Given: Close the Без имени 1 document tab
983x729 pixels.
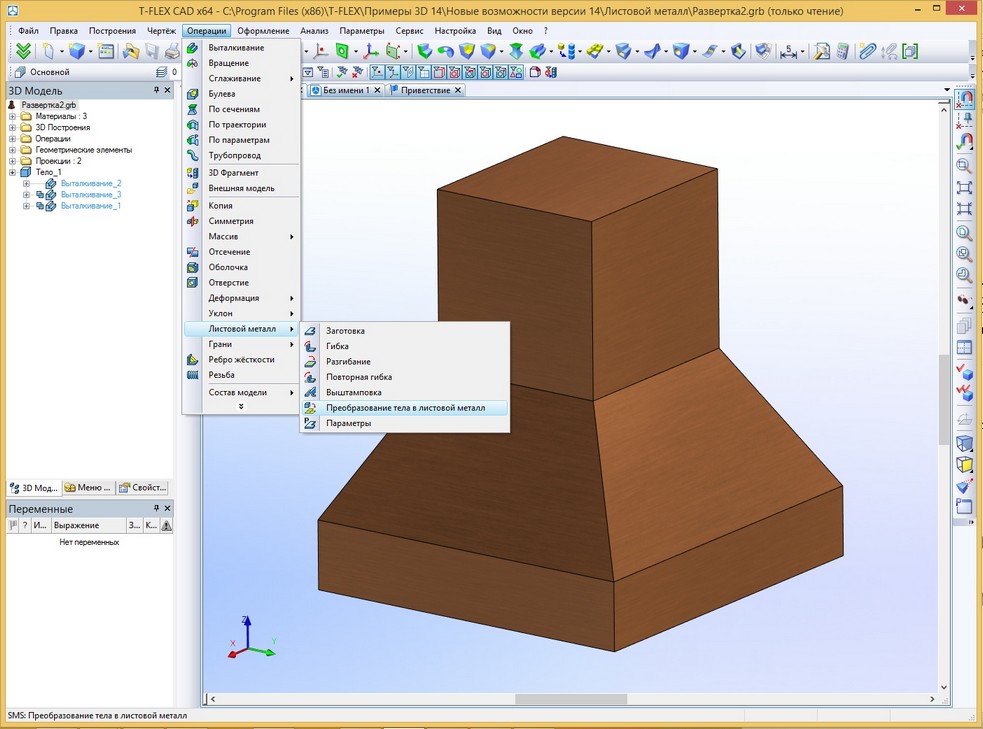Looking at the screenshot, I should (378, 90).
